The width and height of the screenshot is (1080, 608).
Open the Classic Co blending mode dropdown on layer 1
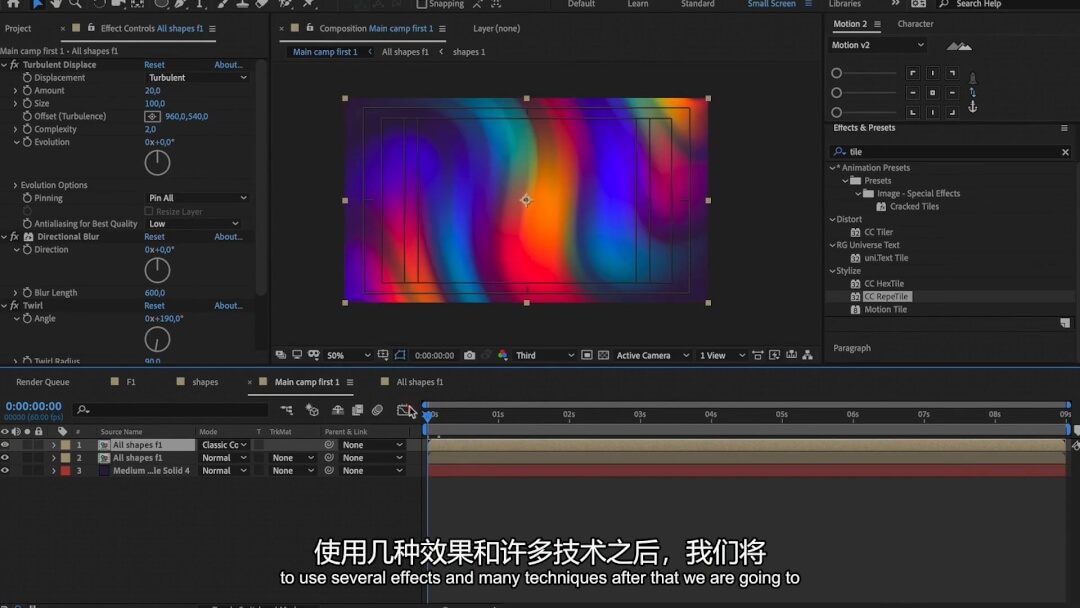224,445
